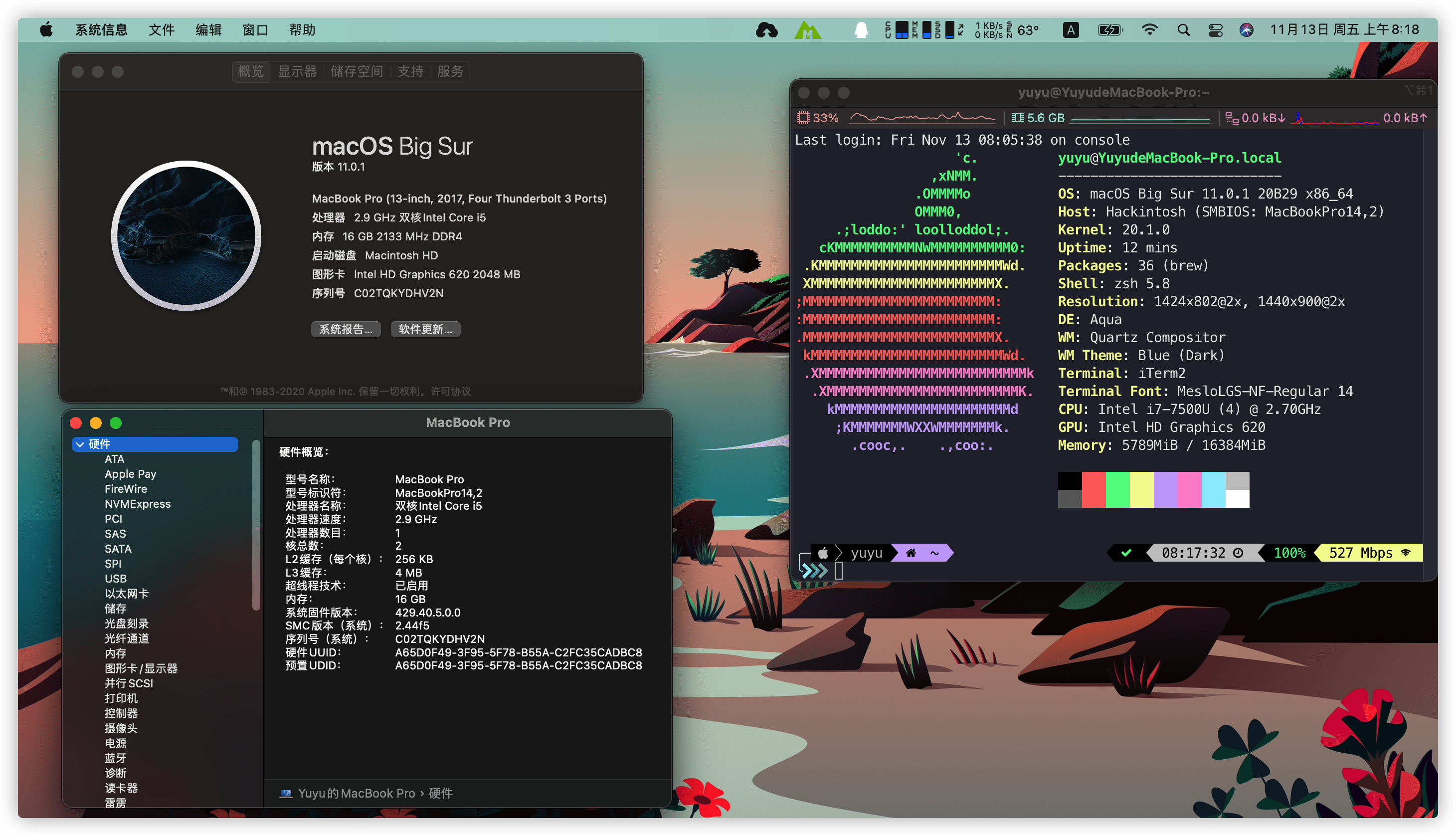Viewport: 1456px width, 836px height.
Task: Click Yuyu的MacBook Pro in the path bar
Action: pyautogui.click(x=357, y=793)
